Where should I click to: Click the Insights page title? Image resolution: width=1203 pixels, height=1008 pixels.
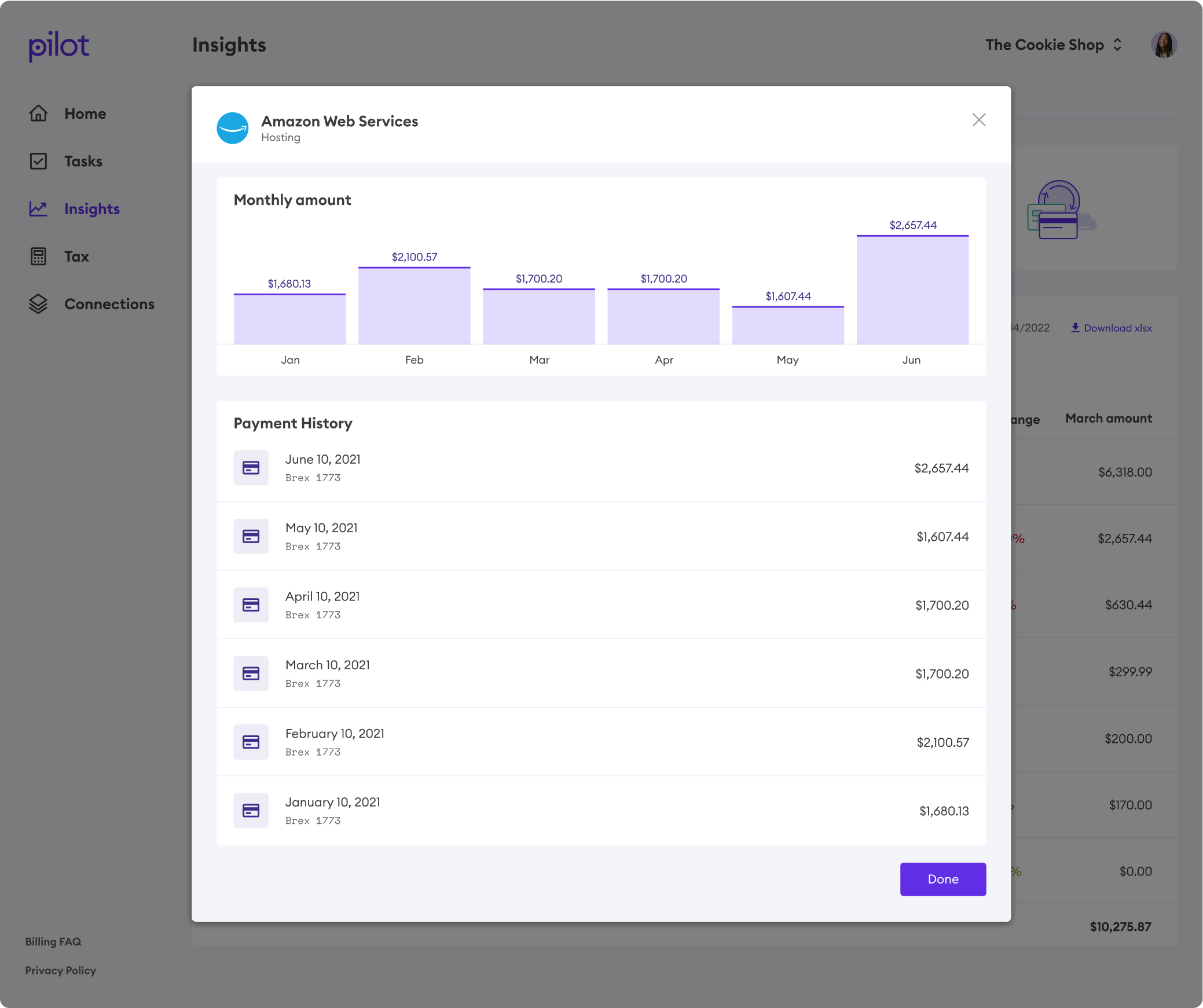[x=229, y=45]
